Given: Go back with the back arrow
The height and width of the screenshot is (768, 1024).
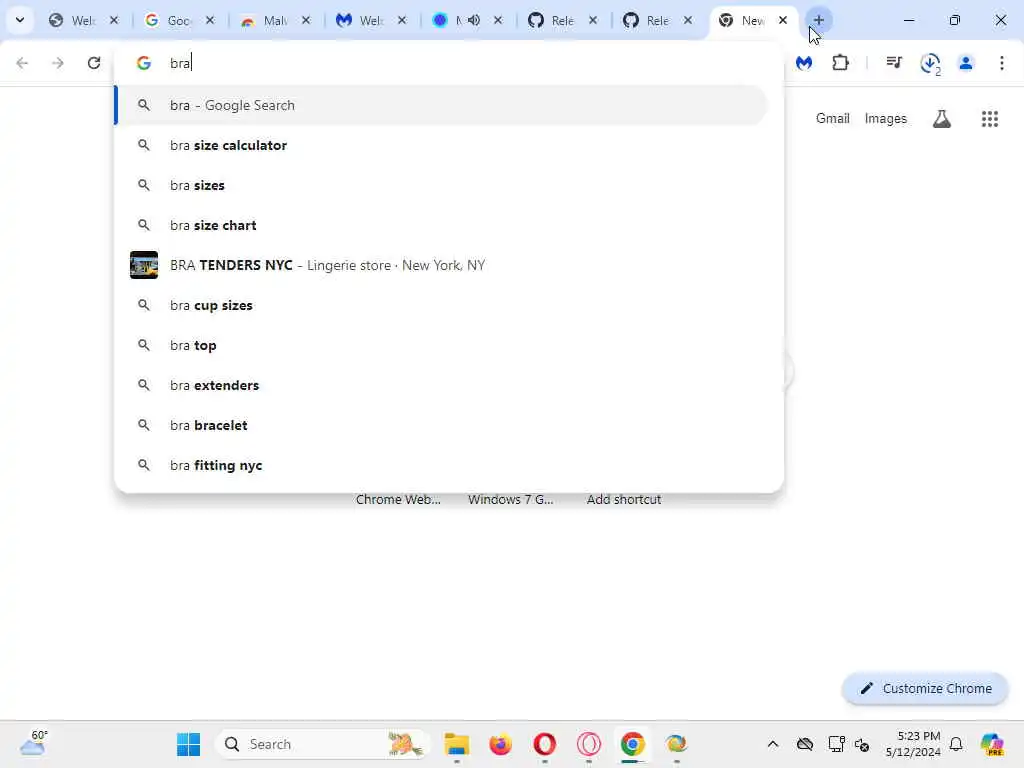Looking at the screenshot, I should 22,63.
